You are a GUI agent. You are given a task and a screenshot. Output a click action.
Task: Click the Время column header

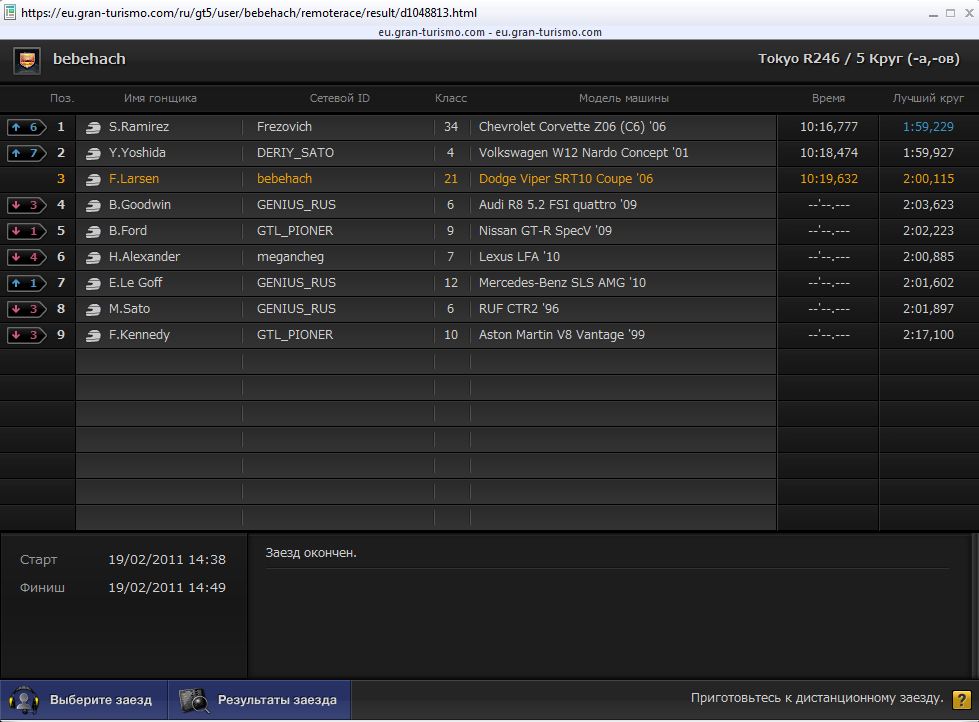pyautogui.click(x=829, y=98)
